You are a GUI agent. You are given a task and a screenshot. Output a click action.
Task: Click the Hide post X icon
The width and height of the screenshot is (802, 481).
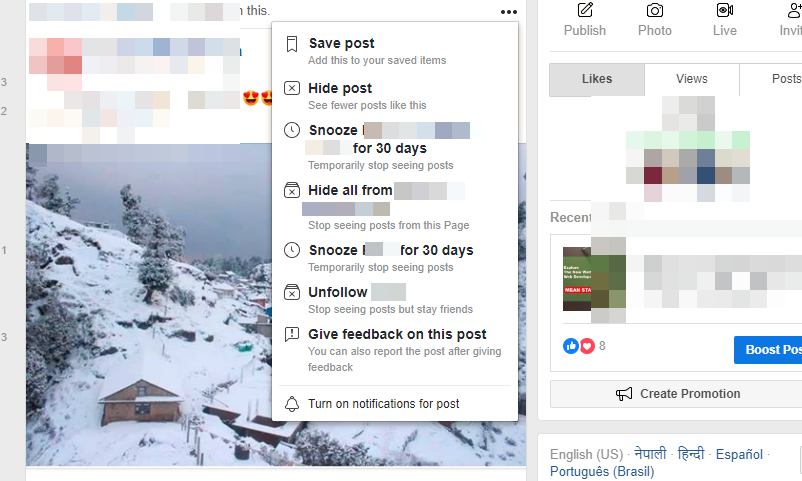pyautogui.click(x=292, y=89)
